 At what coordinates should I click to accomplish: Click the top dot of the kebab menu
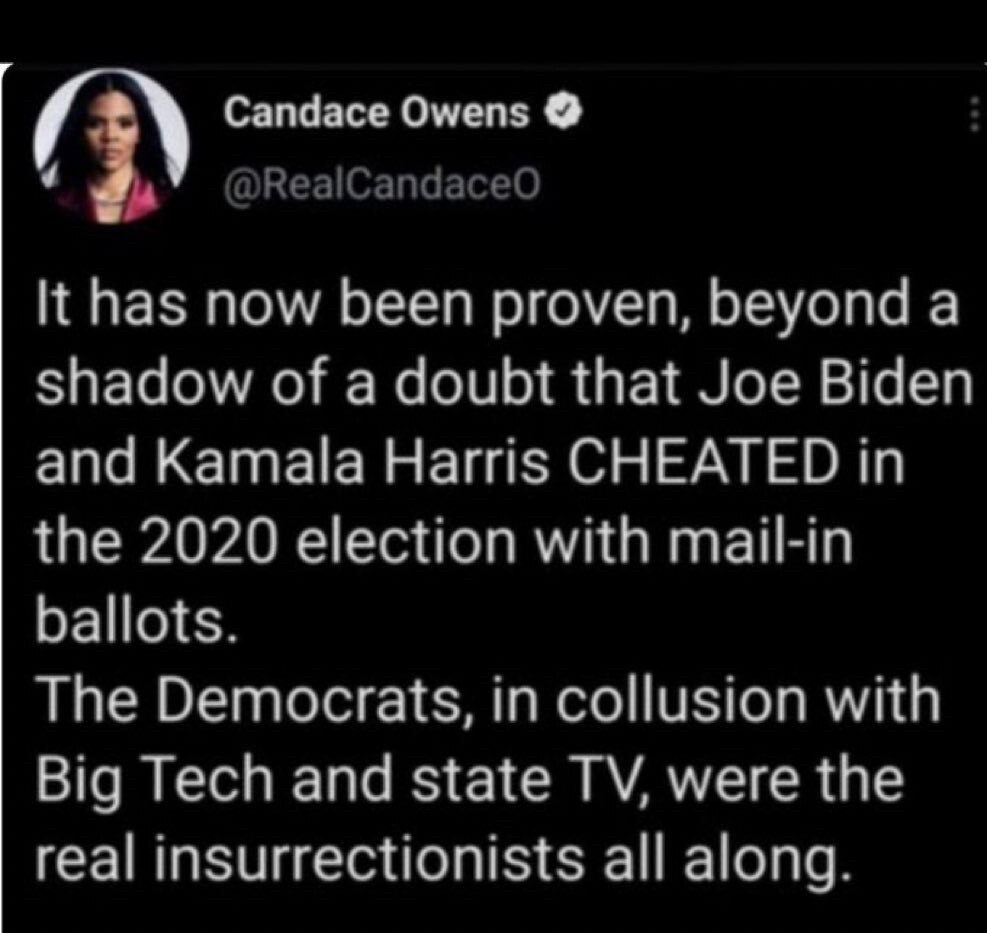[974, 100]
